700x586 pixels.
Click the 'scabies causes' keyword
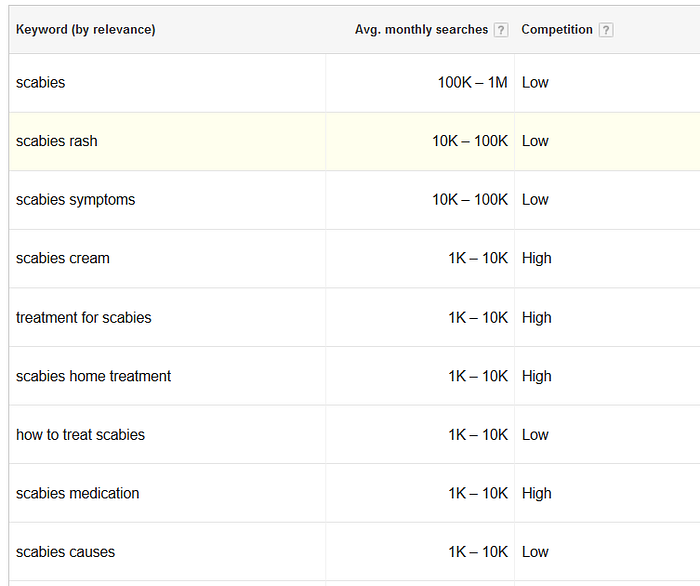pyautogui.click(x=65, y=552)
